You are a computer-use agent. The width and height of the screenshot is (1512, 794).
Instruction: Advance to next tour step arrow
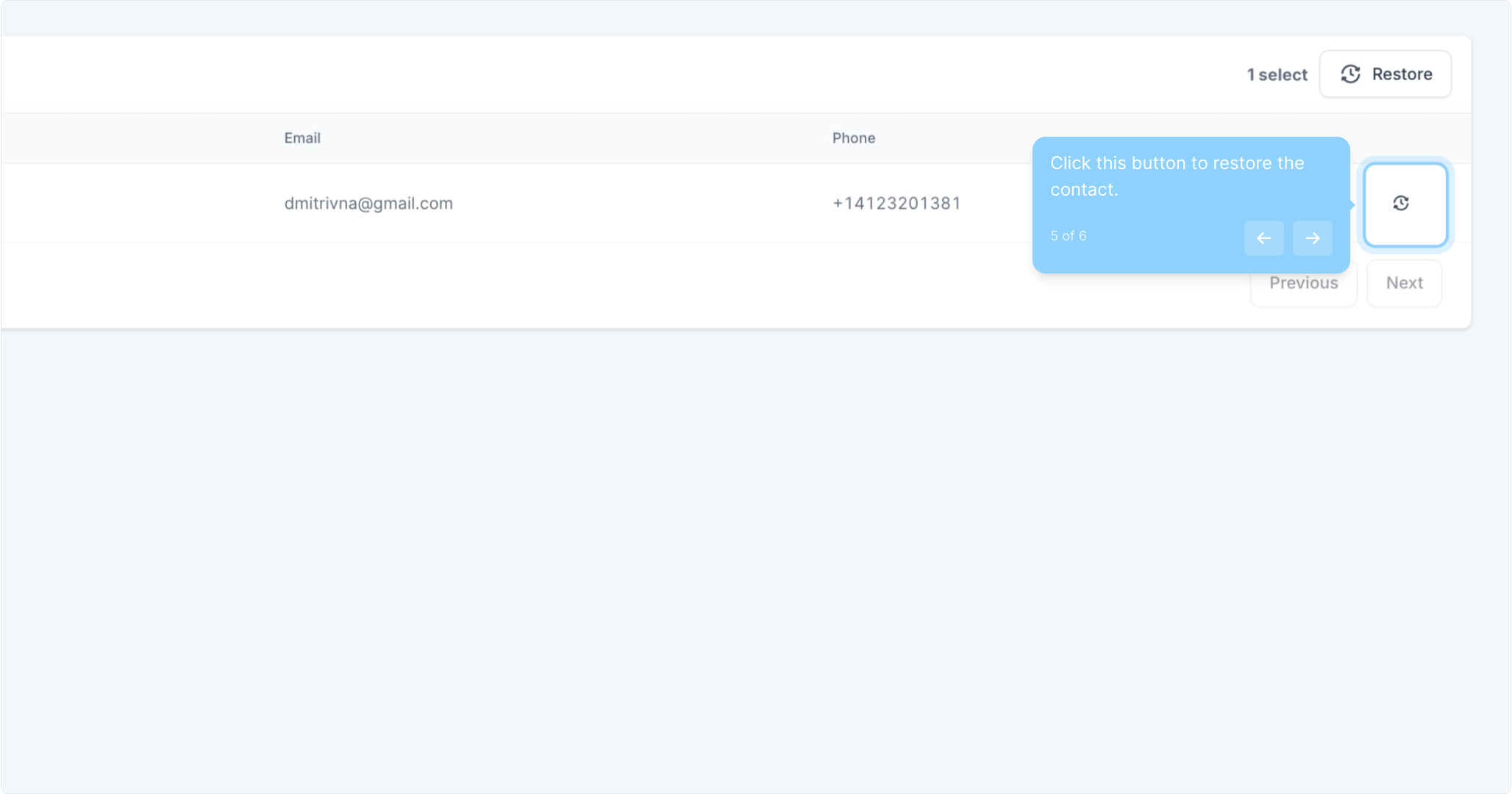point(1312,238)
